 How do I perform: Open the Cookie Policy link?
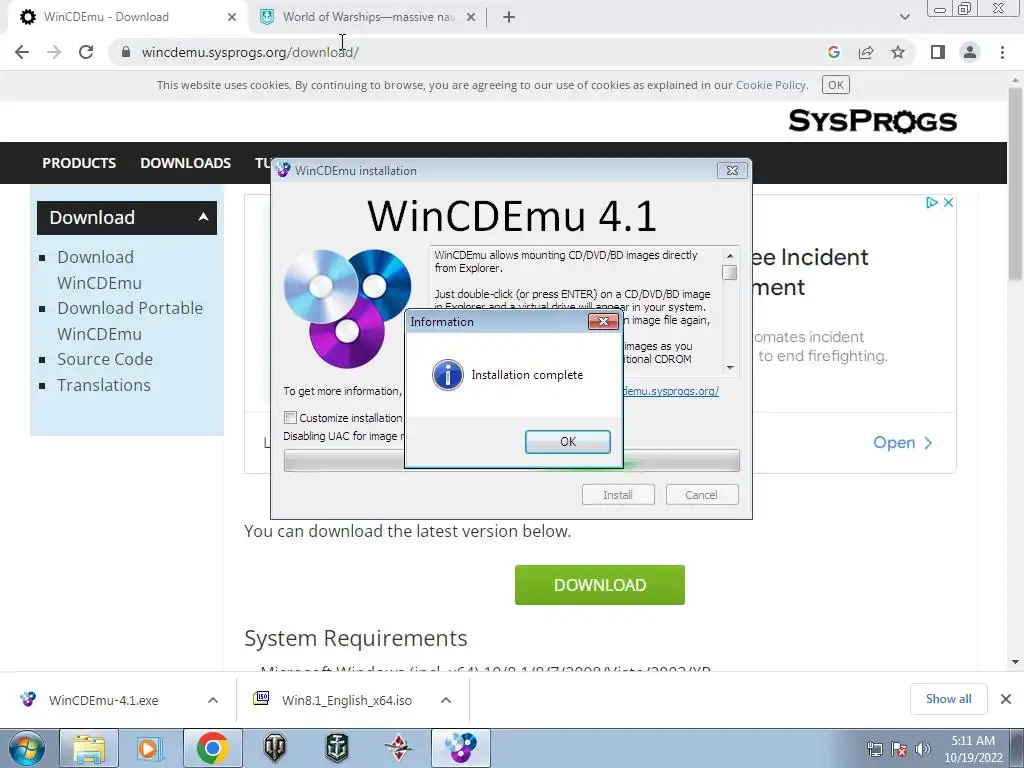771,85
